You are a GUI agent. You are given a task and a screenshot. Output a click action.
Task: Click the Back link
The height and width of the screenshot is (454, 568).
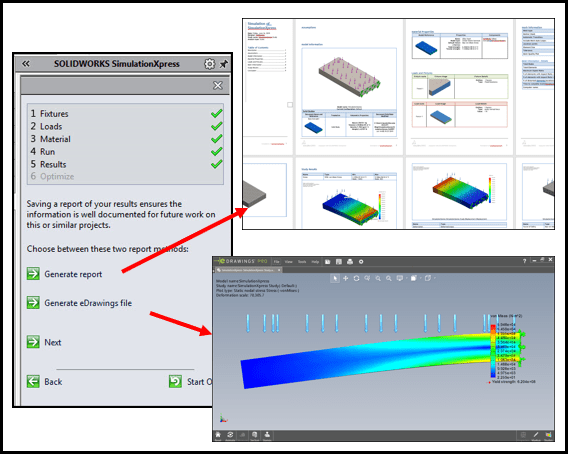tap(53, 382)
